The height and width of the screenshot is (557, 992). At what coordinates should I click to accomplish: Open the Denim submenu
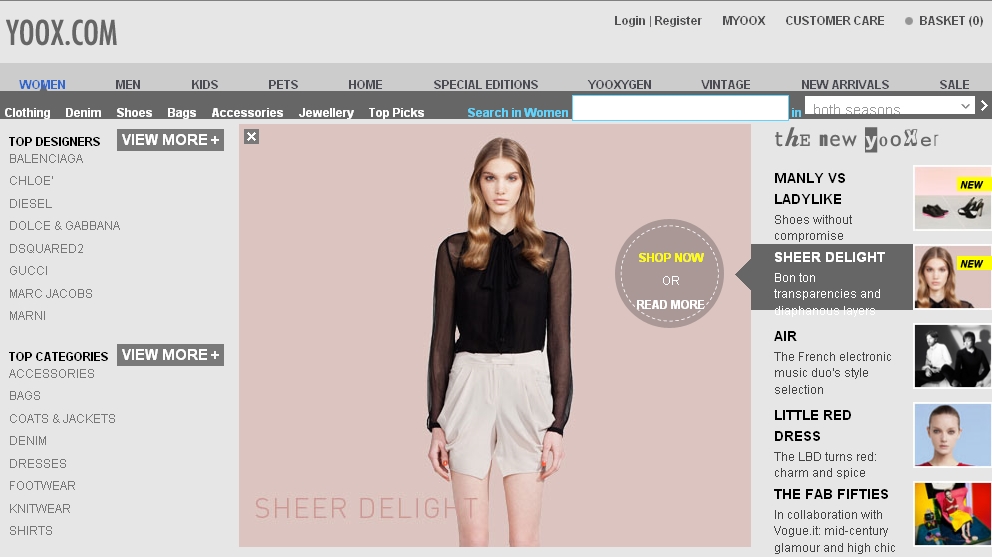pos(83,113)
